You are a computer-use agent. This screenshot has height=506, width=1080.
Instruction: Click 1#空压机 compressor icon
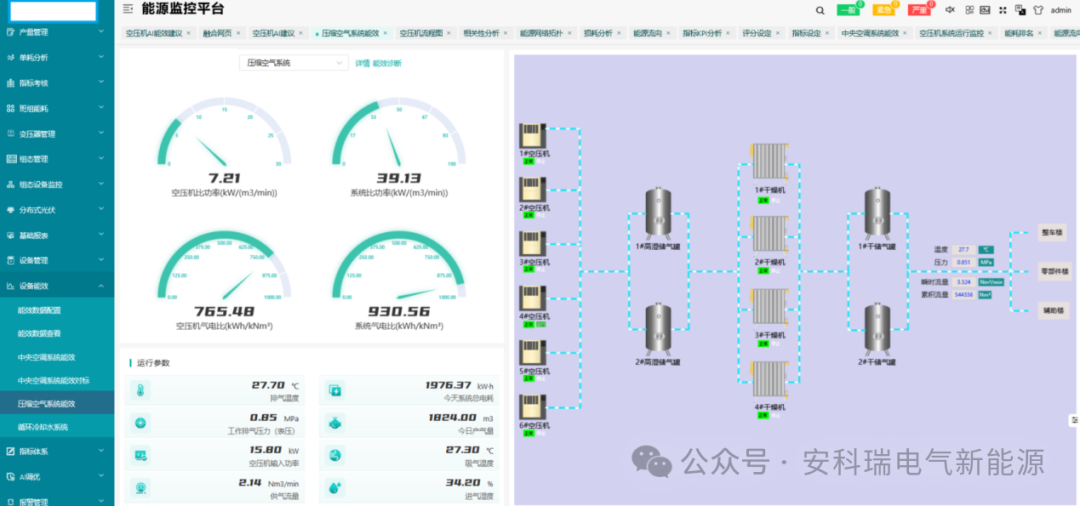(532, 136)
